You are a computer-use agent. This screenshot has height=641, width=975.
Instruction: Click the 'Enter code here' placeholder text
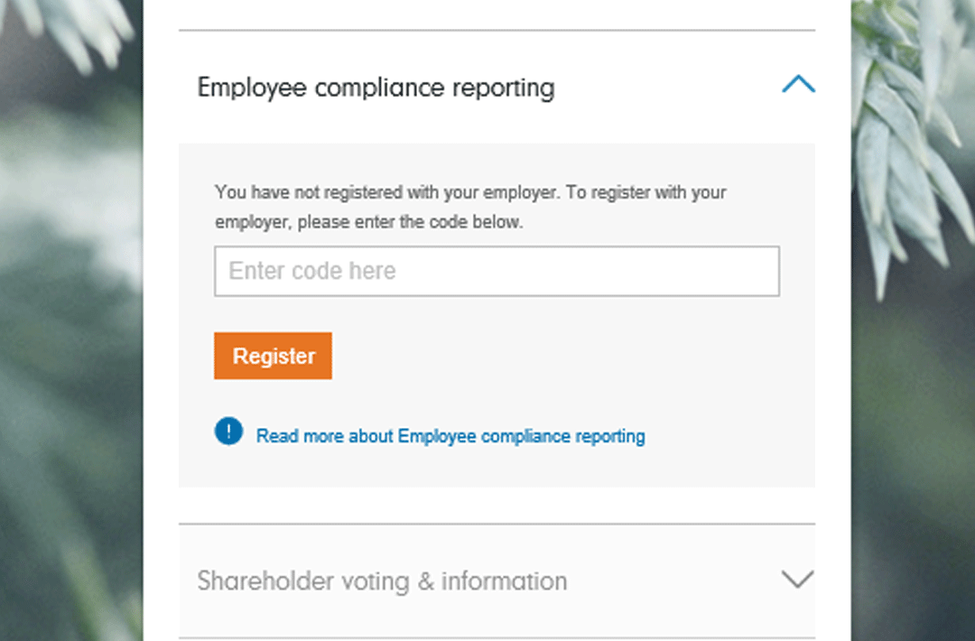(312, 271)
